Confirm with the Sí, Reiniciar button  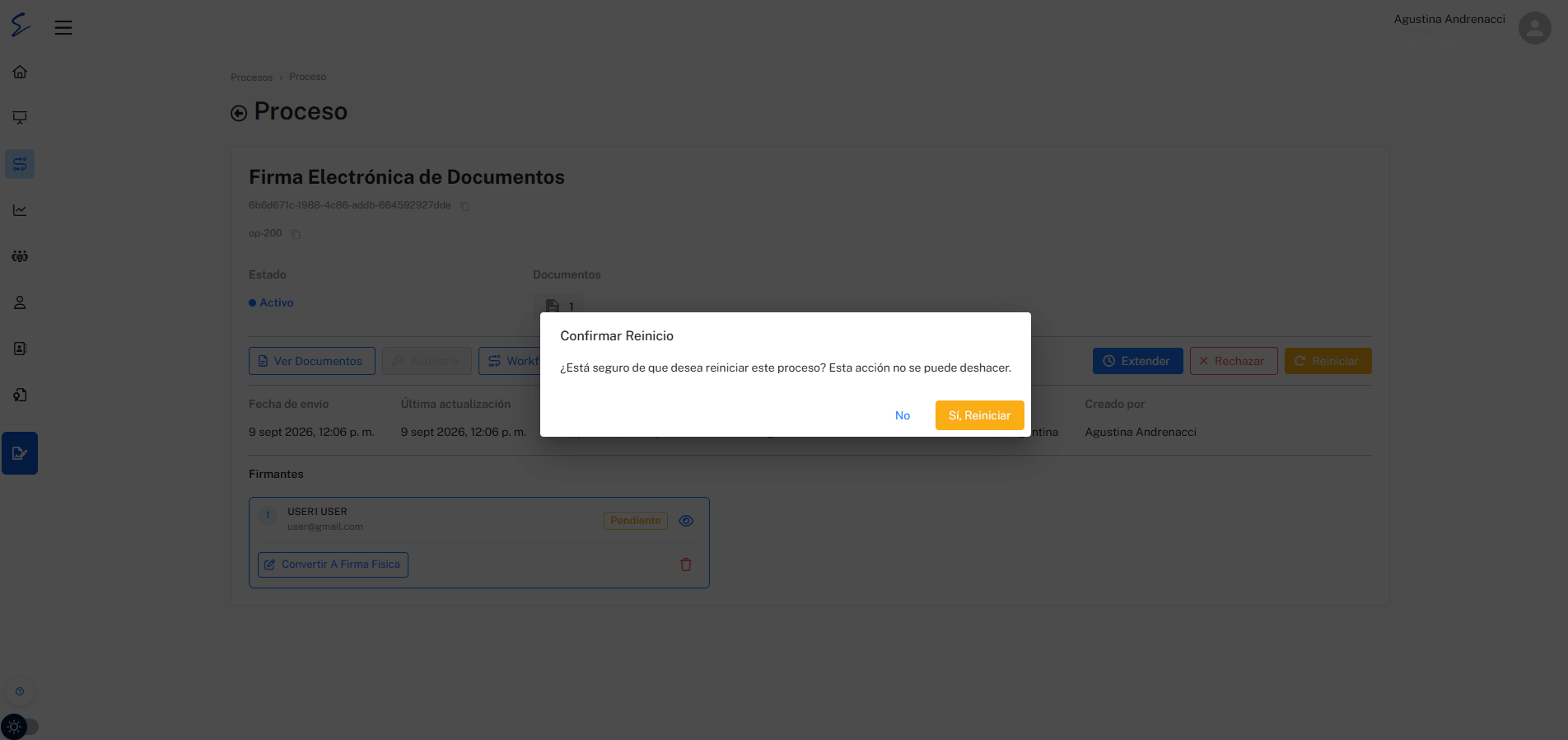979,415
